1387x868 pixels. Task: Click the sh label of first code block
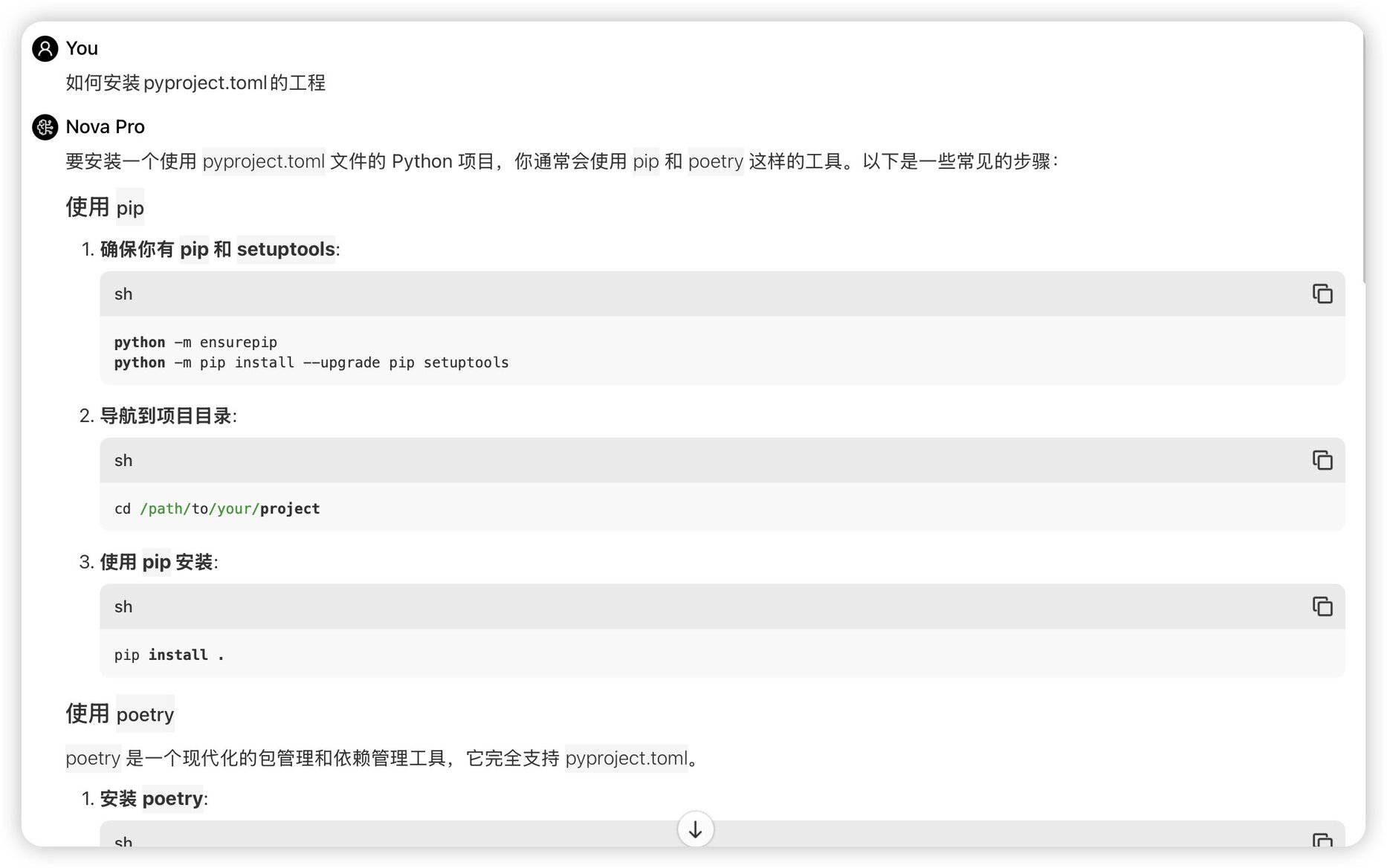click(123, 294)
